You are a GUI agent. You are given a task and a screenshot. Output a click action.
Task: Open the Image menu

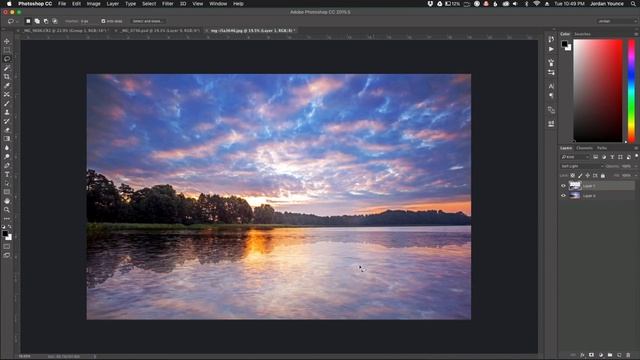pyautogui.click(x=93, y=4)
